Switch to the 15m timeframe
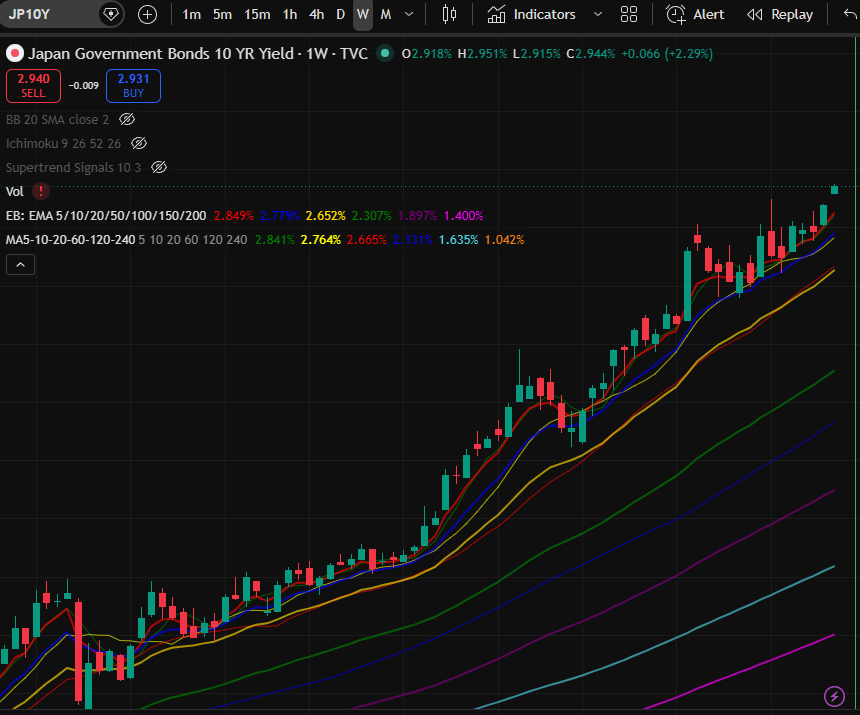This screenshot has height=715, width=860. (257, 15)
